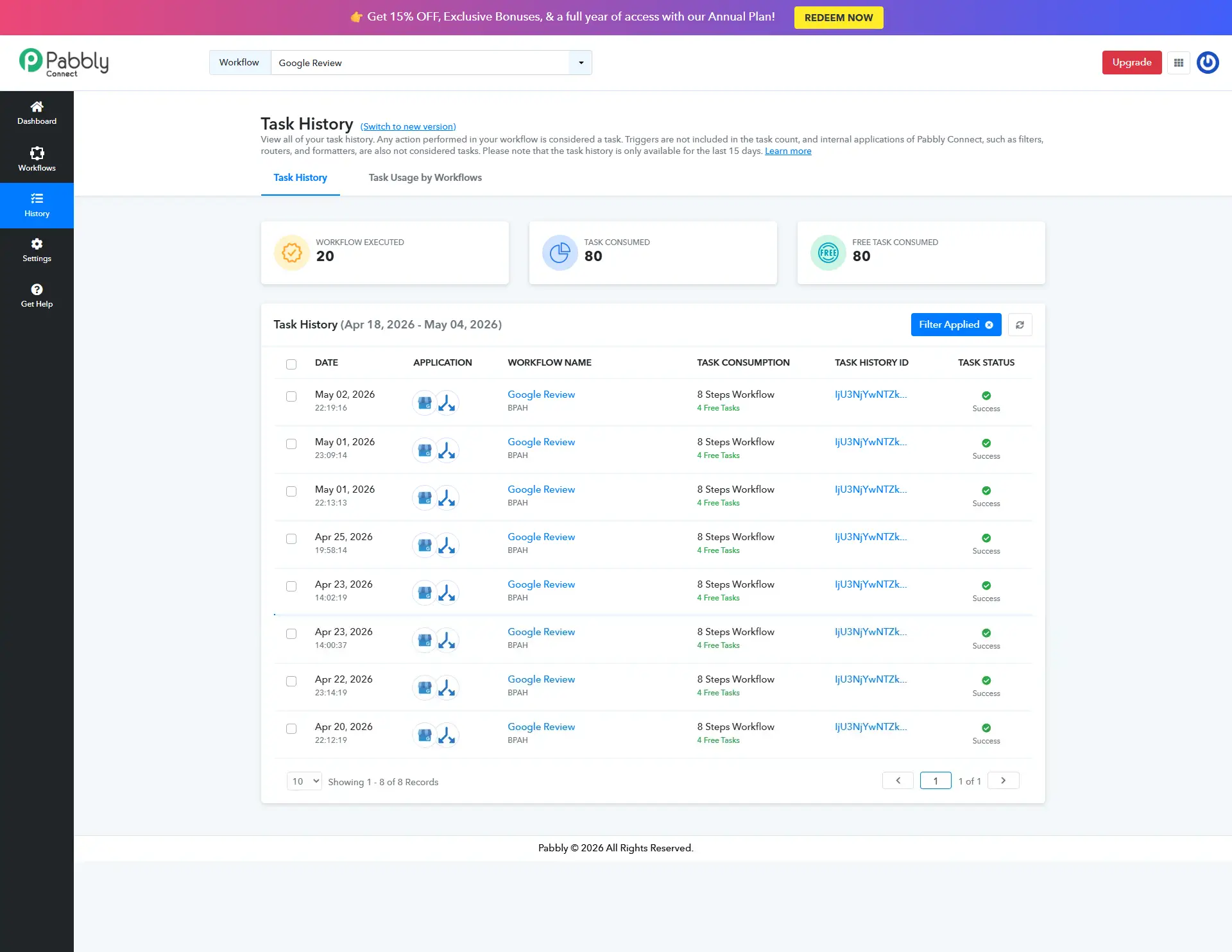Click Google My Business icon in 23:09:14 row
This screenshot has height=952, width=1232.
[x=424, y=450]
